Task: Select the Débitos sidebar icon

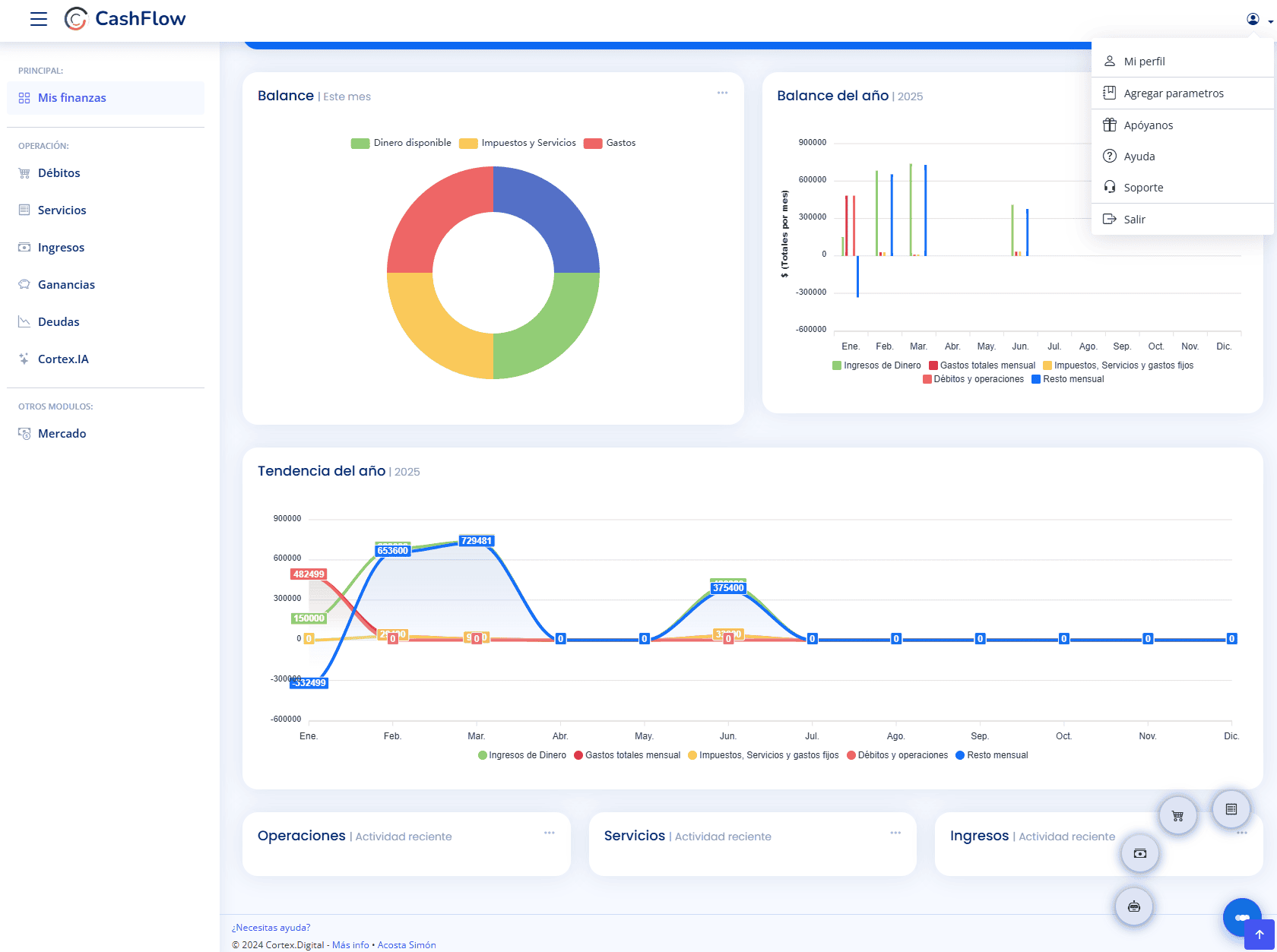Action: (25, 172)
